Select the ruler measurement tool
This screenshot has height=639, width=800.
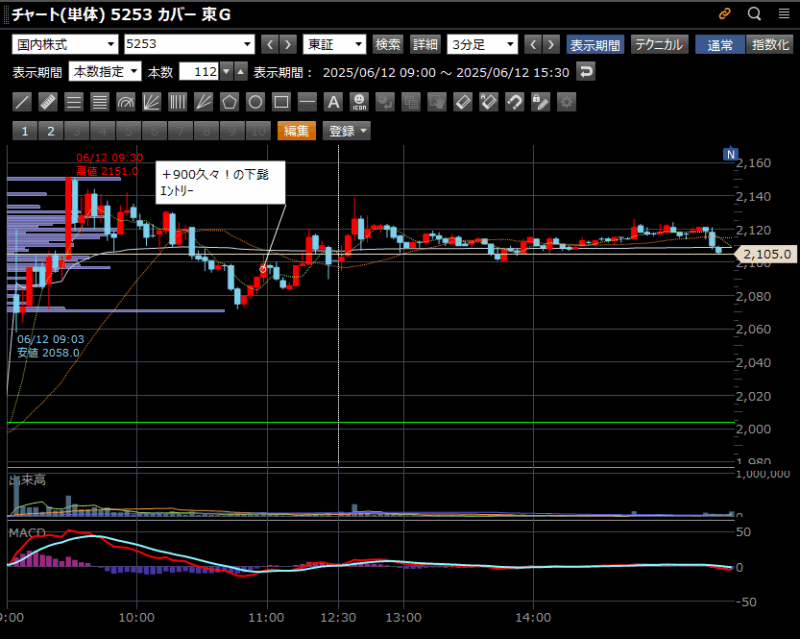tap(48, 102)
